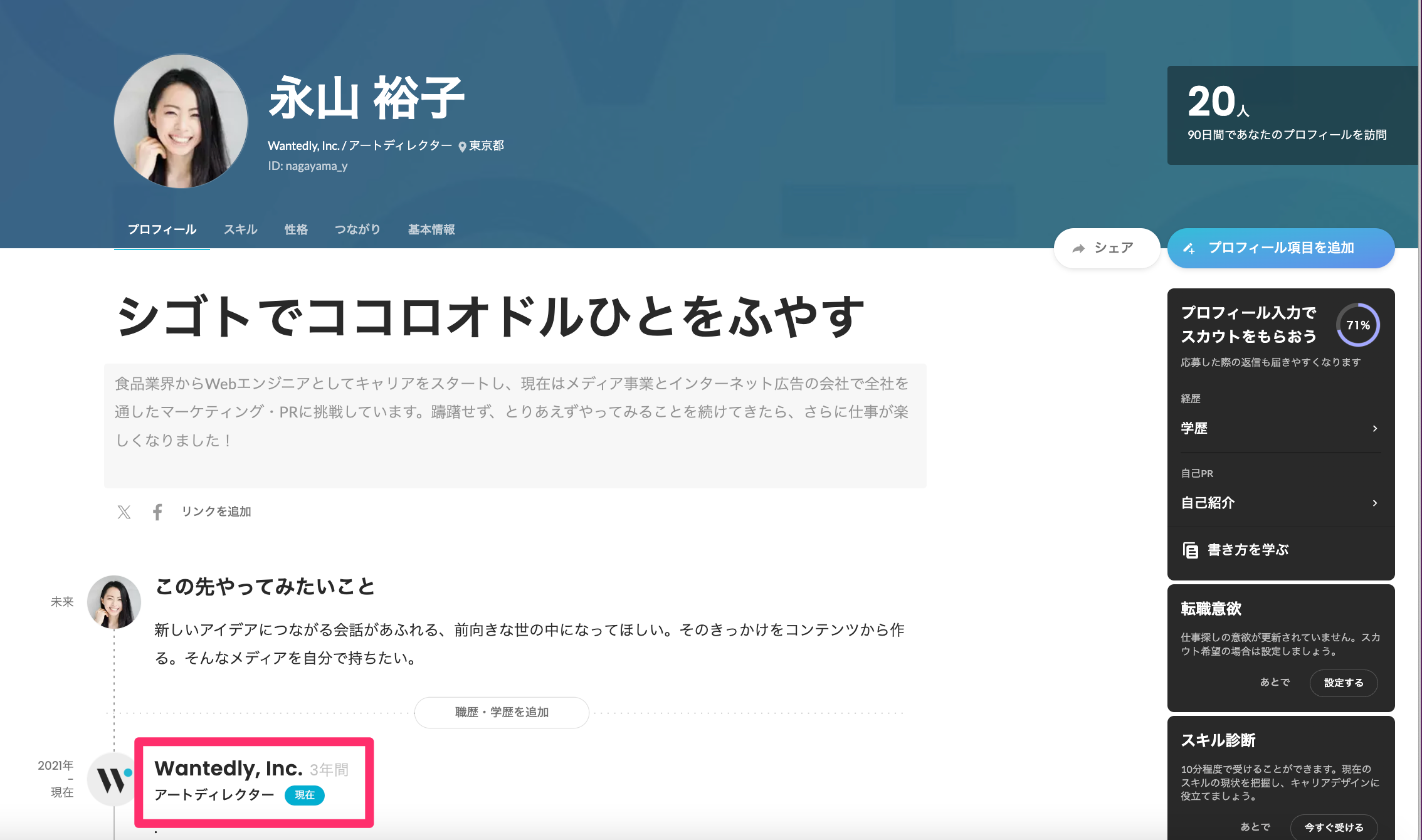The image size is (1422, 840).
Task: Click あとで in スキル診断 card
Action: 1256,827
